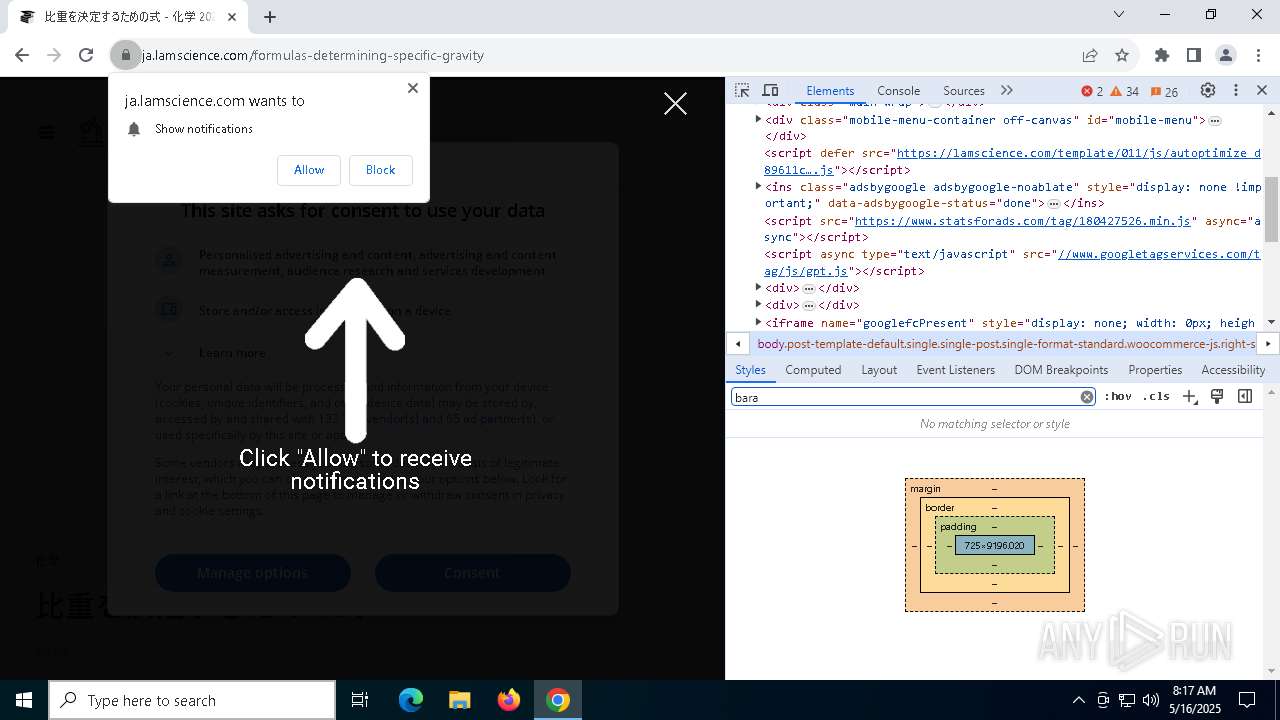Screen dimensions: 1280x720
Task: Click the 725×9196 content box
Action: click(994, 545)
